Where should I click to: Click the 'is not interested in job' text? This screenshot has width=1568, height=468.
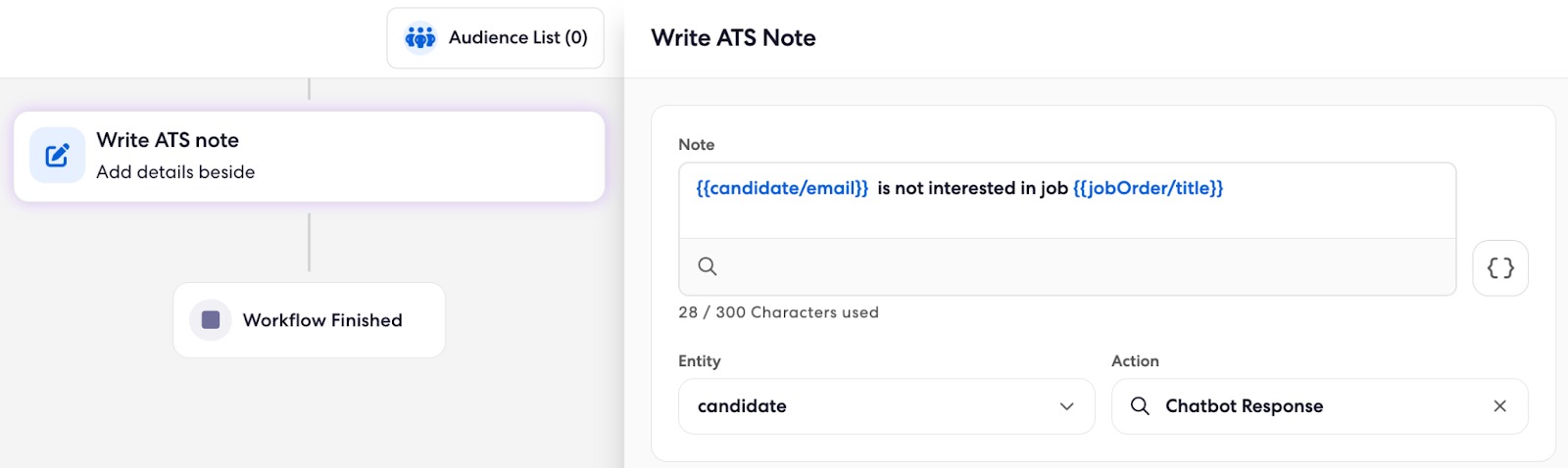tap(972, 188)
